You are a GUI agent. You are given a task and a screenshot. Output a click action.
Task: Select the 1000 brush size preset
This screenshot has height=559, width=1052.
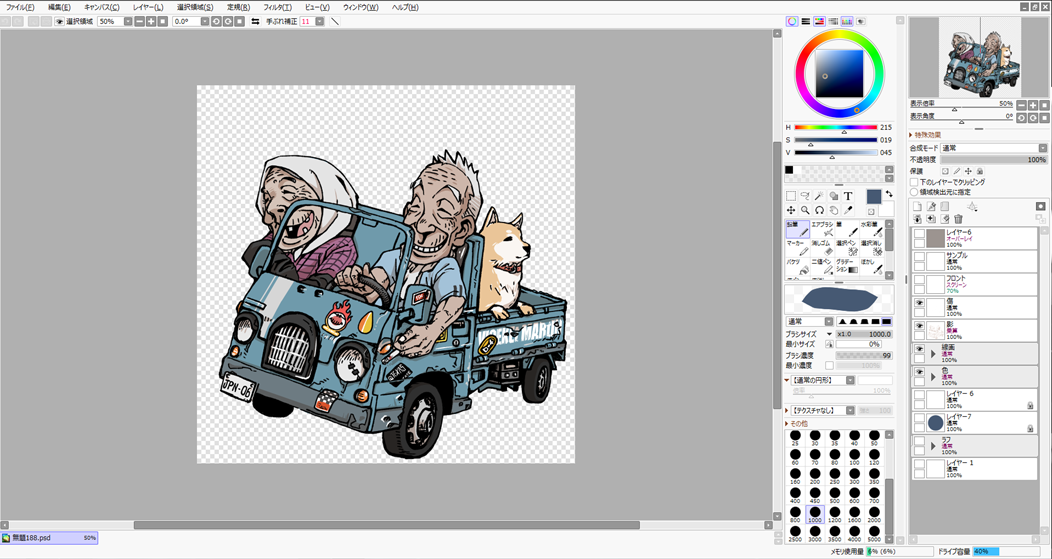[815, 515]
